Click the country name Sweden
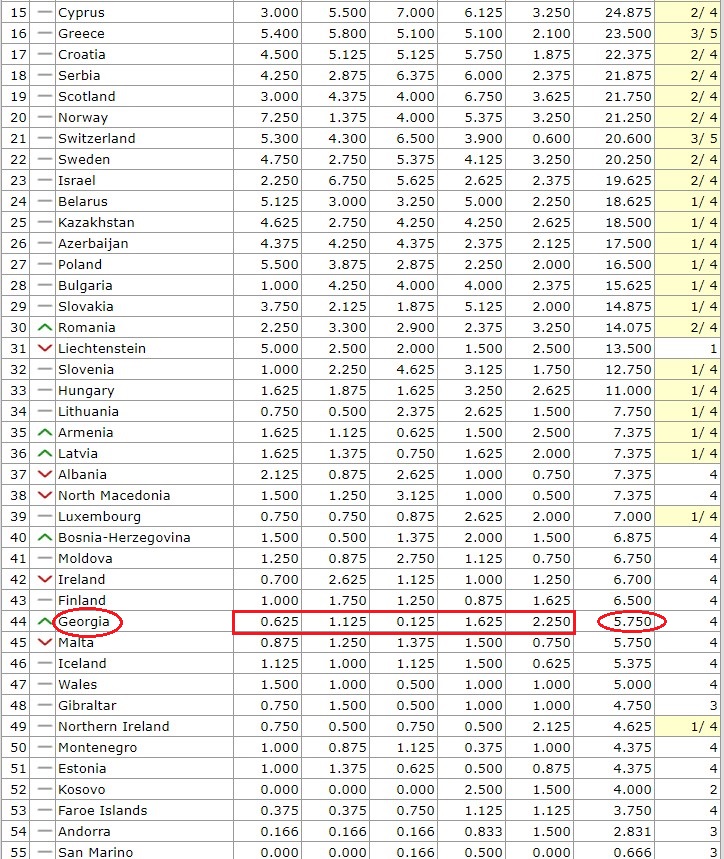This screenshot has height=859, width=724. (84, 159)
